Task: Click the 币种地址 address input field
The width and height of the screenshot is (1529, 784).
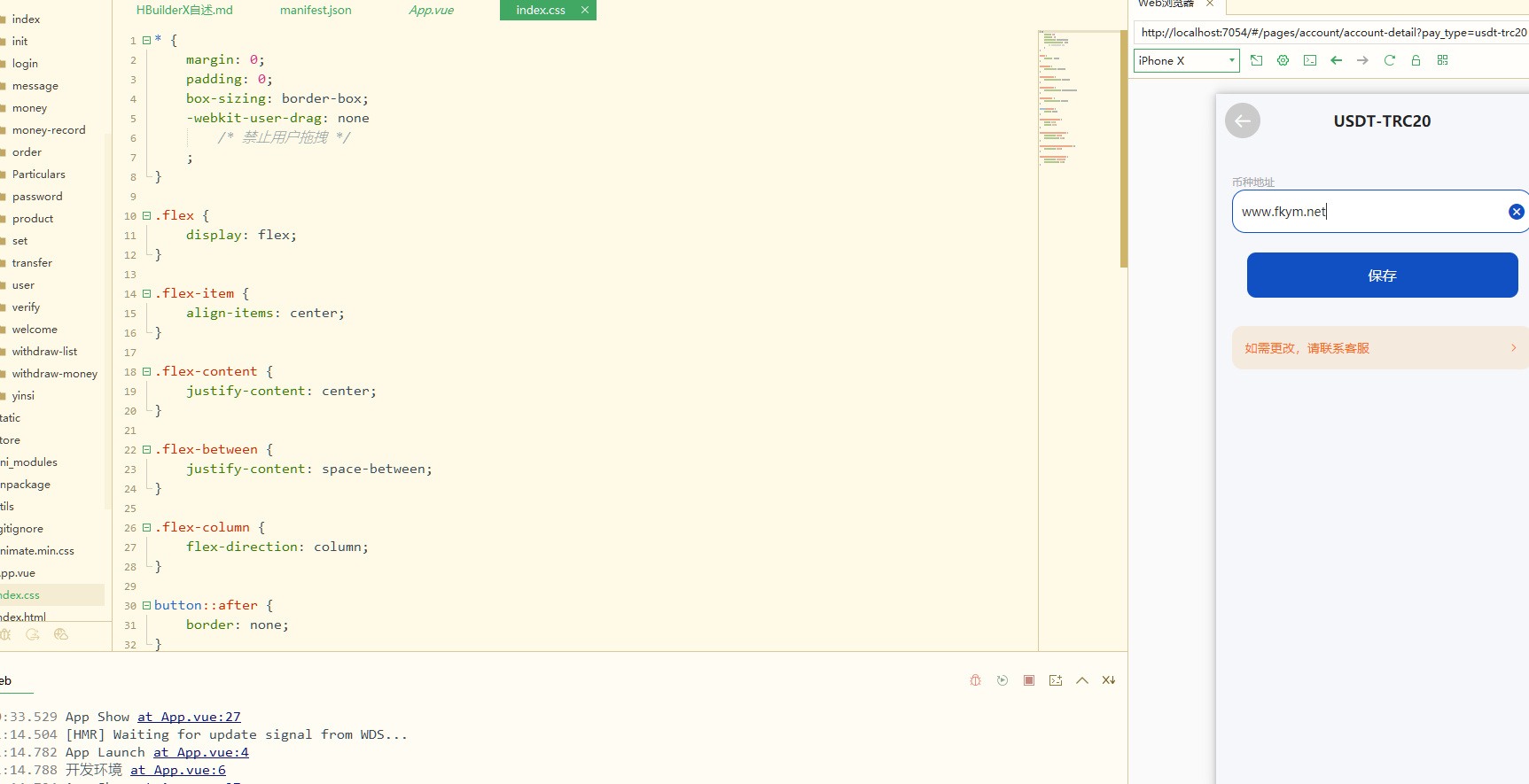Action: coord(1369,212)
